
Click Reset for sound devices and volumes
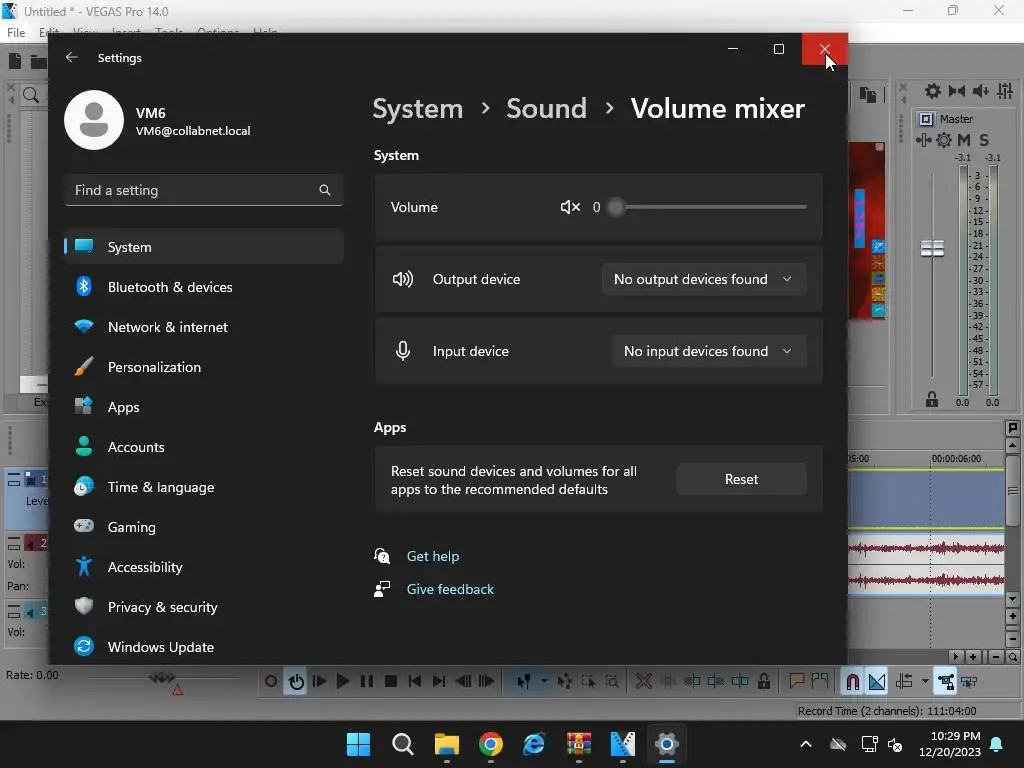[x=741, y=479]
